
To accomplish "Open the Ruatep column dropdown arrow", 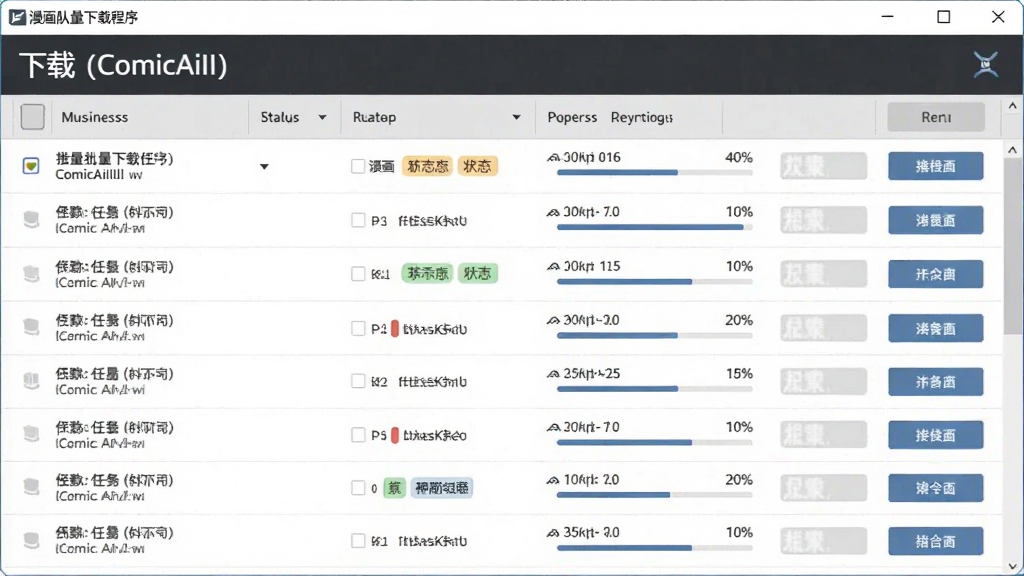I will tap(517, 118).
